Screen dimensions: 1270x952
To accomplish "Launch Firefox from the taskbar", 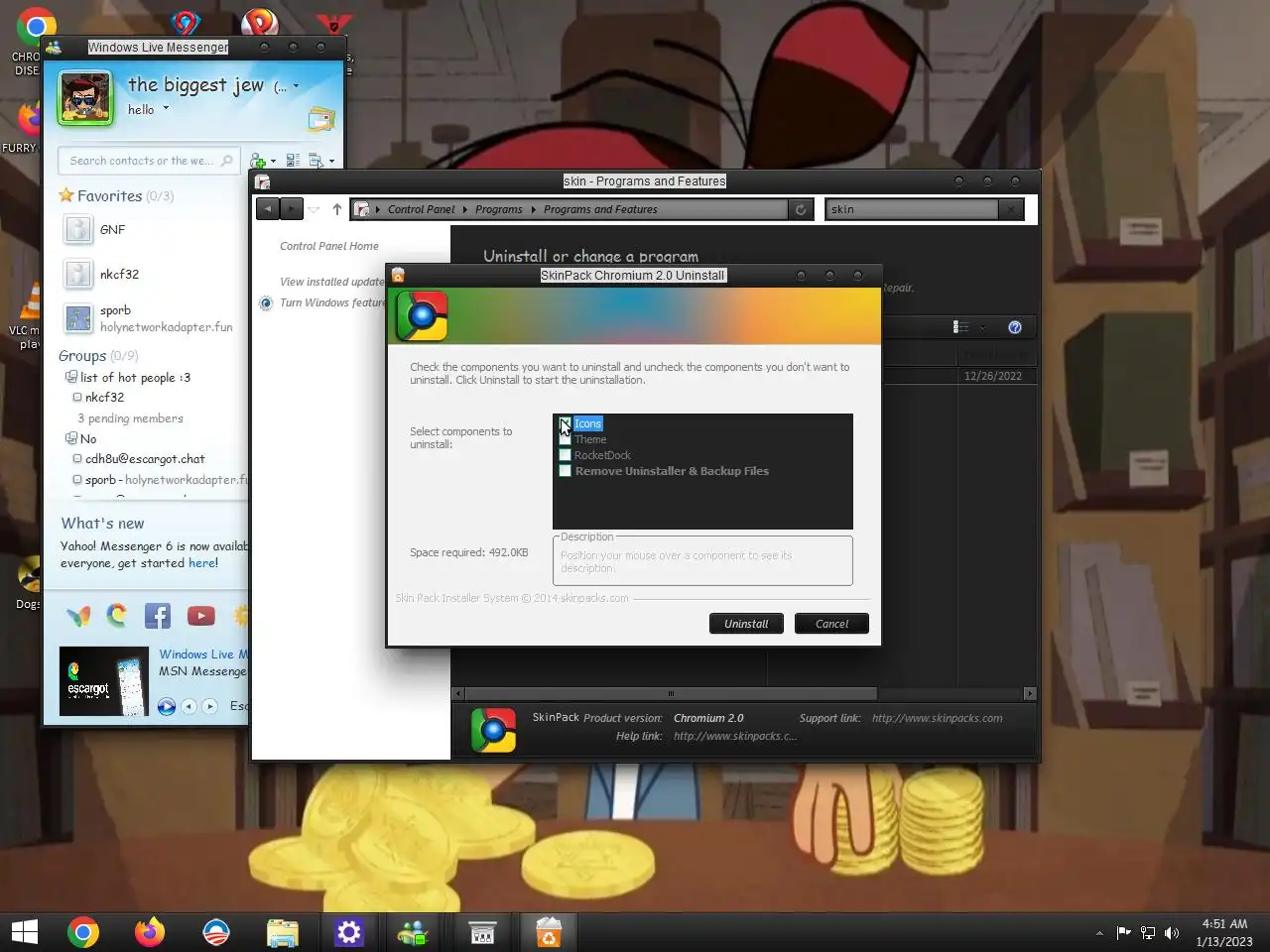I will point(150,932).
